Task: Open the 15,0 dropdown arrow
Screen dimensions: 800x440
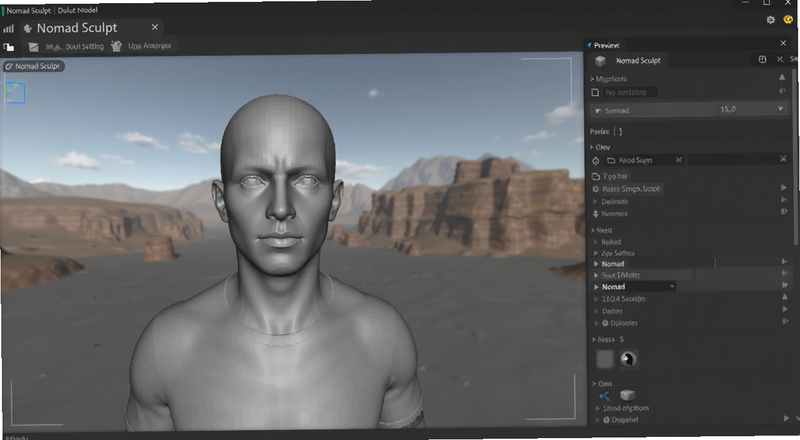Action: pos(780,109)
